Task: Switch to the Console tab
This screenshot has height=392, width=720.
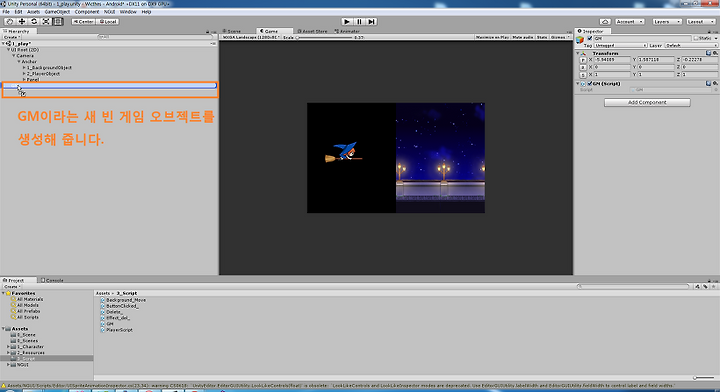Action: pos(52,280)
